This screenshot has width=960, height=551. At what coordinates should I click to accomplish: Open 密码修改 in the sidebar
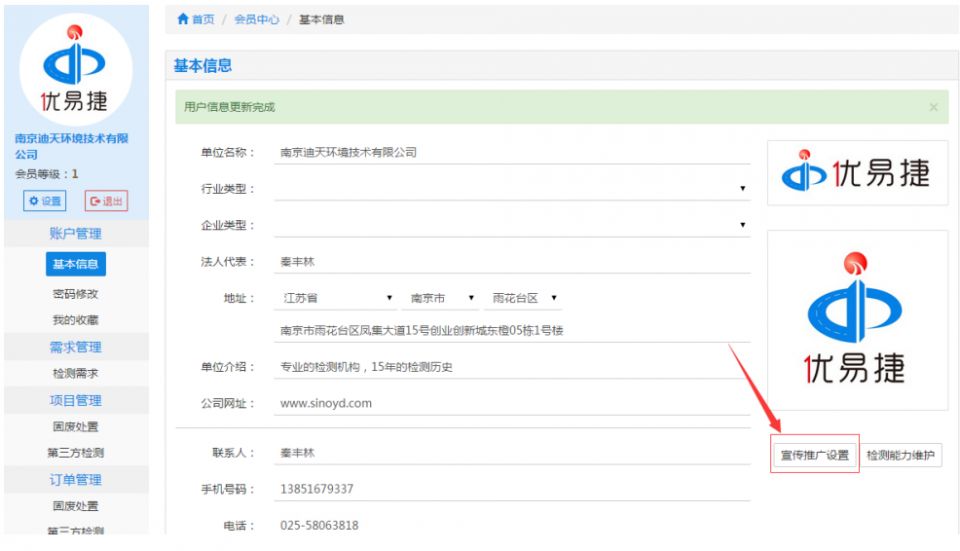coord(75,294)
